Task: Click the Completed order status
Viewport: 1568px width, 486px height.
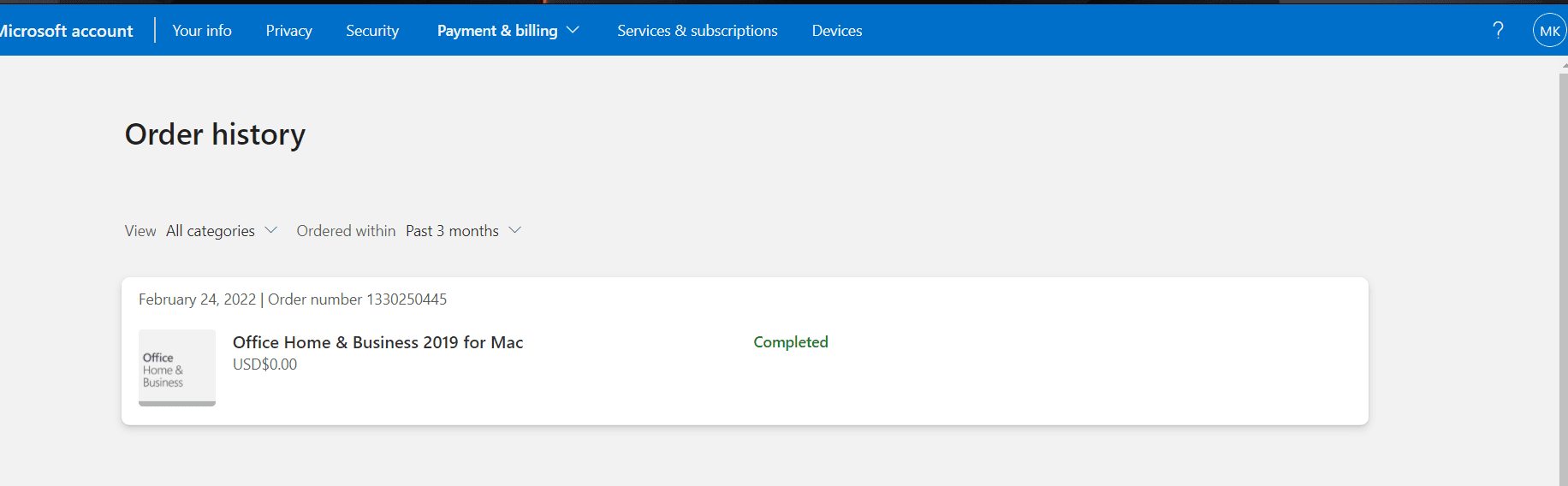Action: pyautogui.click(x=790, y=342)
